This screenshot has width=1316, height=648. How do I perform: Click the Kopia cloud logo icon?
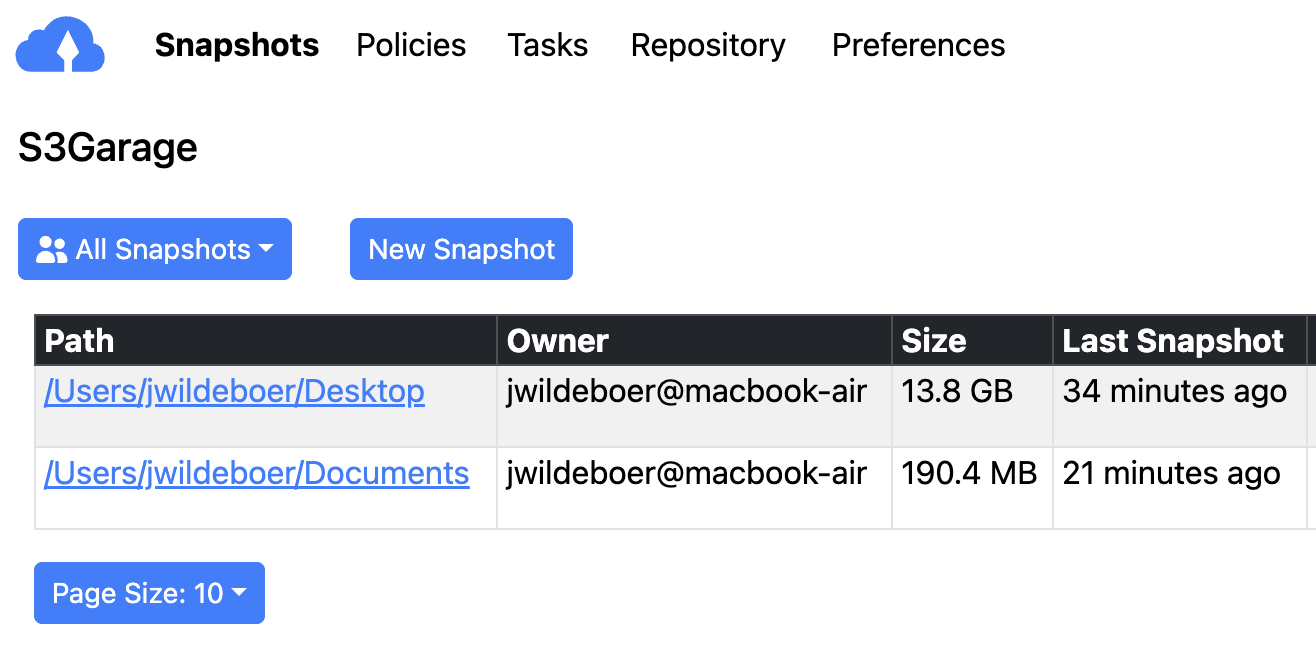[x=61, y=45]
